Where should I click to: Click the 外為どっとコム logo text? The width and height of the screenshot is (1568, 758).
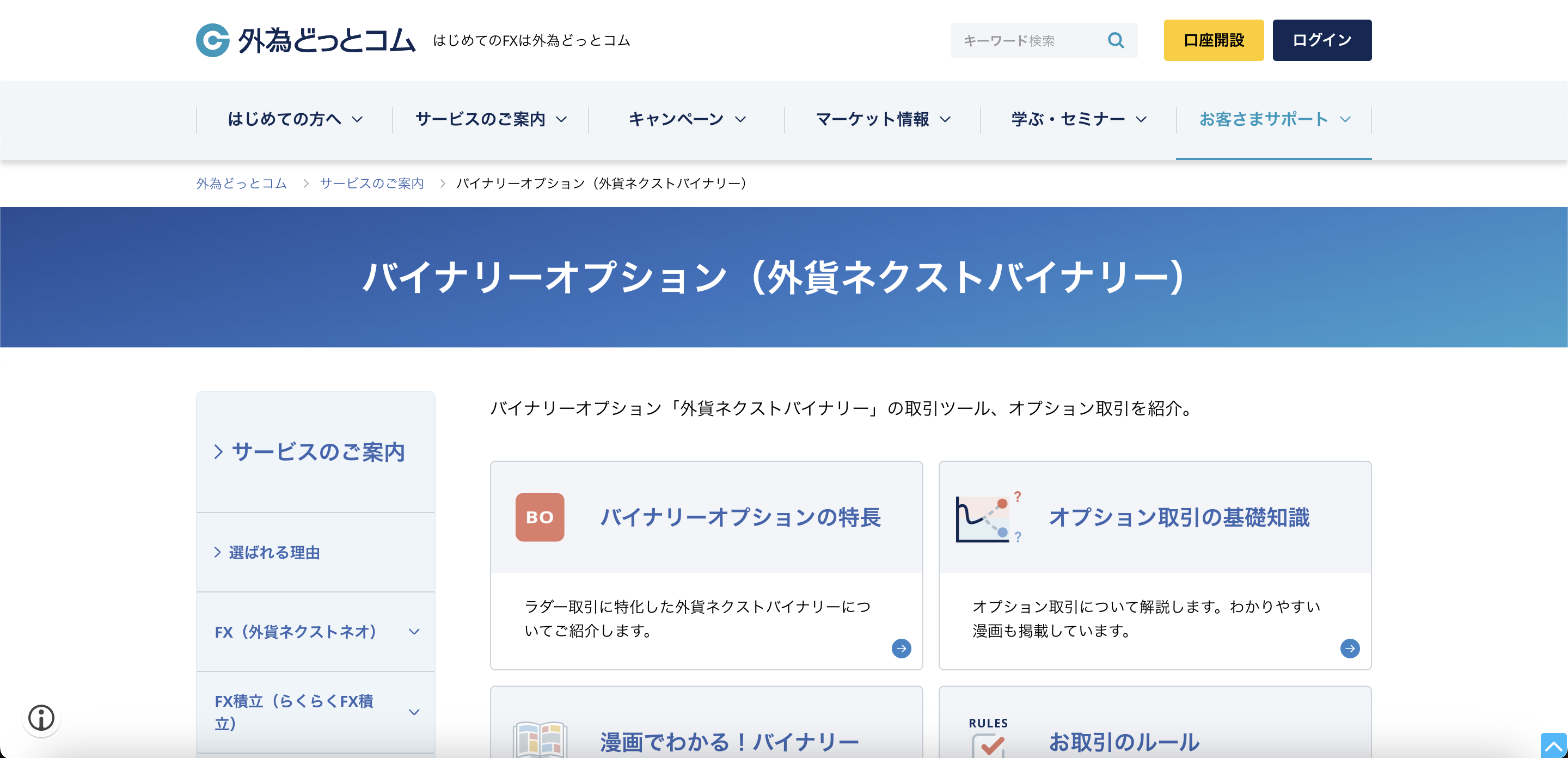326,41
